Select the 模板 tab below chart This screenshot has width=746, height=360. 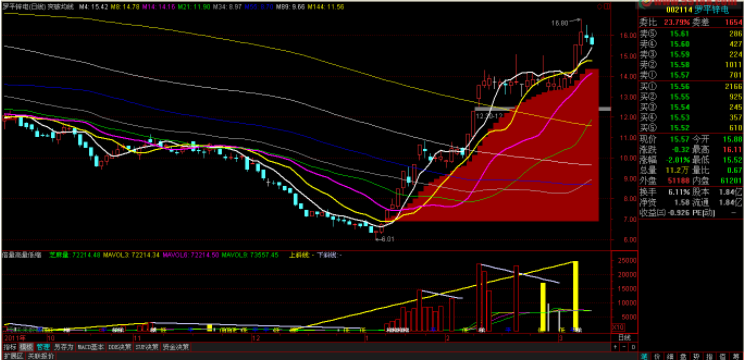coord(26,347)
